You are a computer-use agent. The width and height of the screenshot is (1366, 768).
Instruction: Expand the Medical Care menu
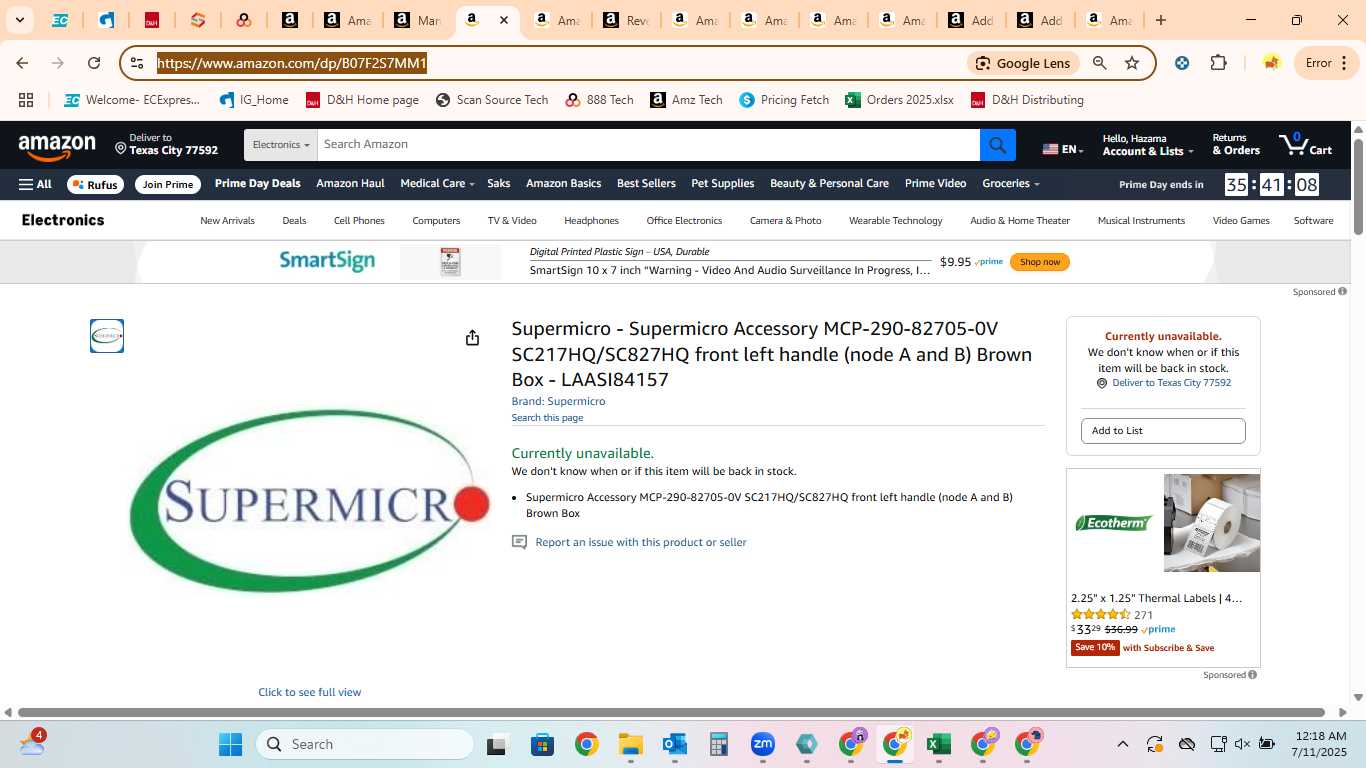(x=437, y=184)
